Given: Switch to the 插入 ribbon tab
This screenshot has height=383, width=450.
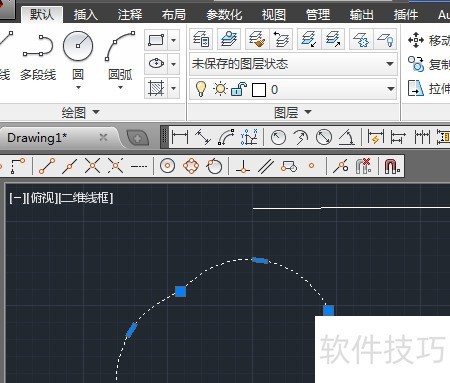Looking at the screenshot, I should click(x=86, y=15).
